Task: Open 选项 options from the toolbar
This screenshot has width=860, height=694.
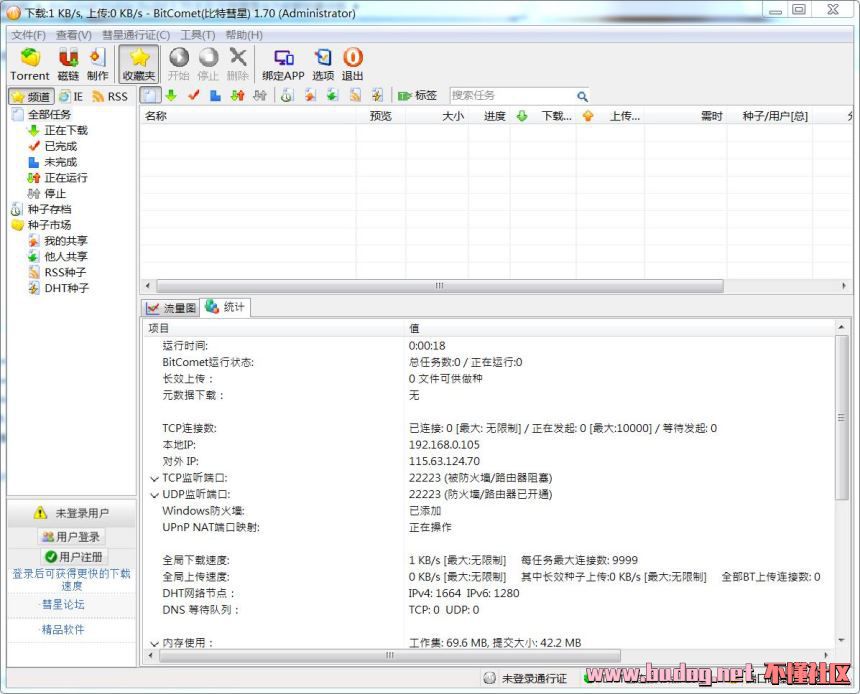Action: (323, 64)
